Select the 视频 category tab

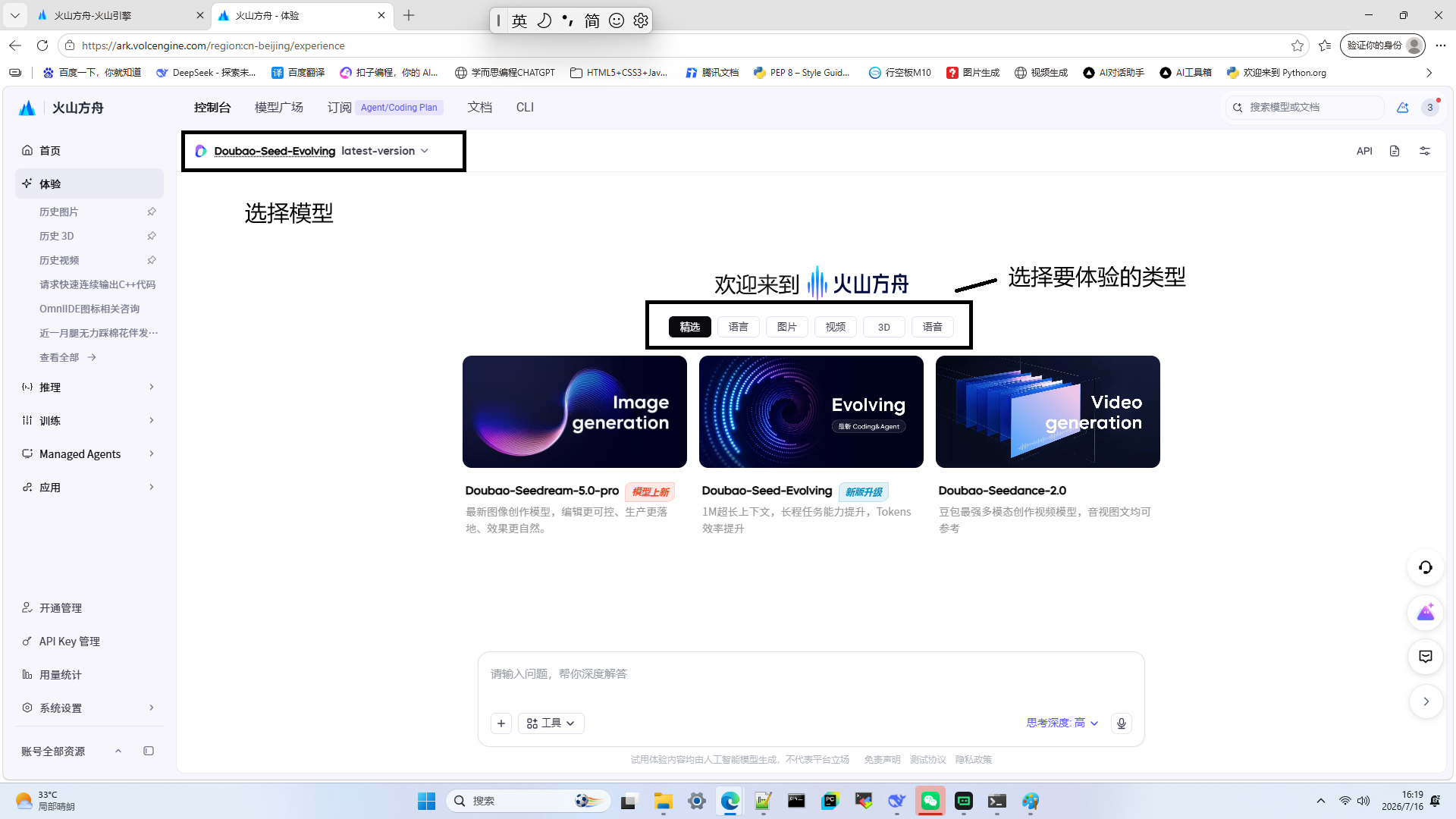836,327
